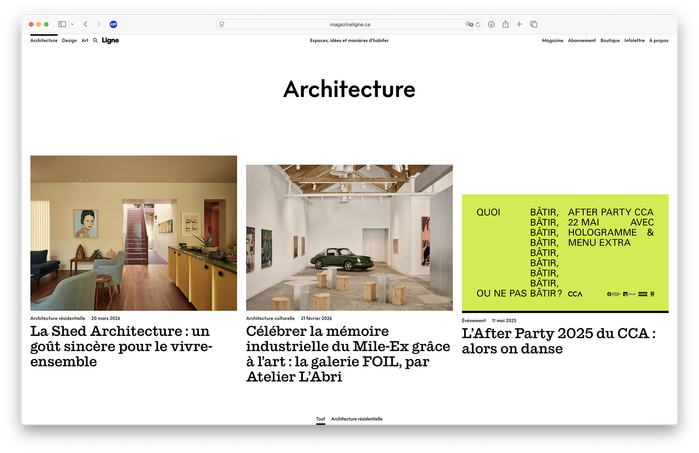
Task: Click the Ligne logo
Action: click(110, 41)
